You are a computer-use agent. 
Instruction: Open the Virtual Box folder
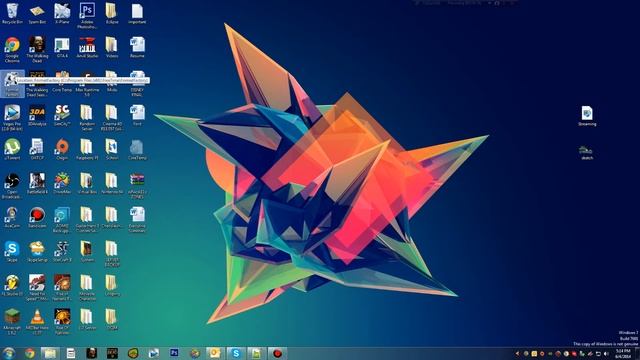tap(87, 183)
